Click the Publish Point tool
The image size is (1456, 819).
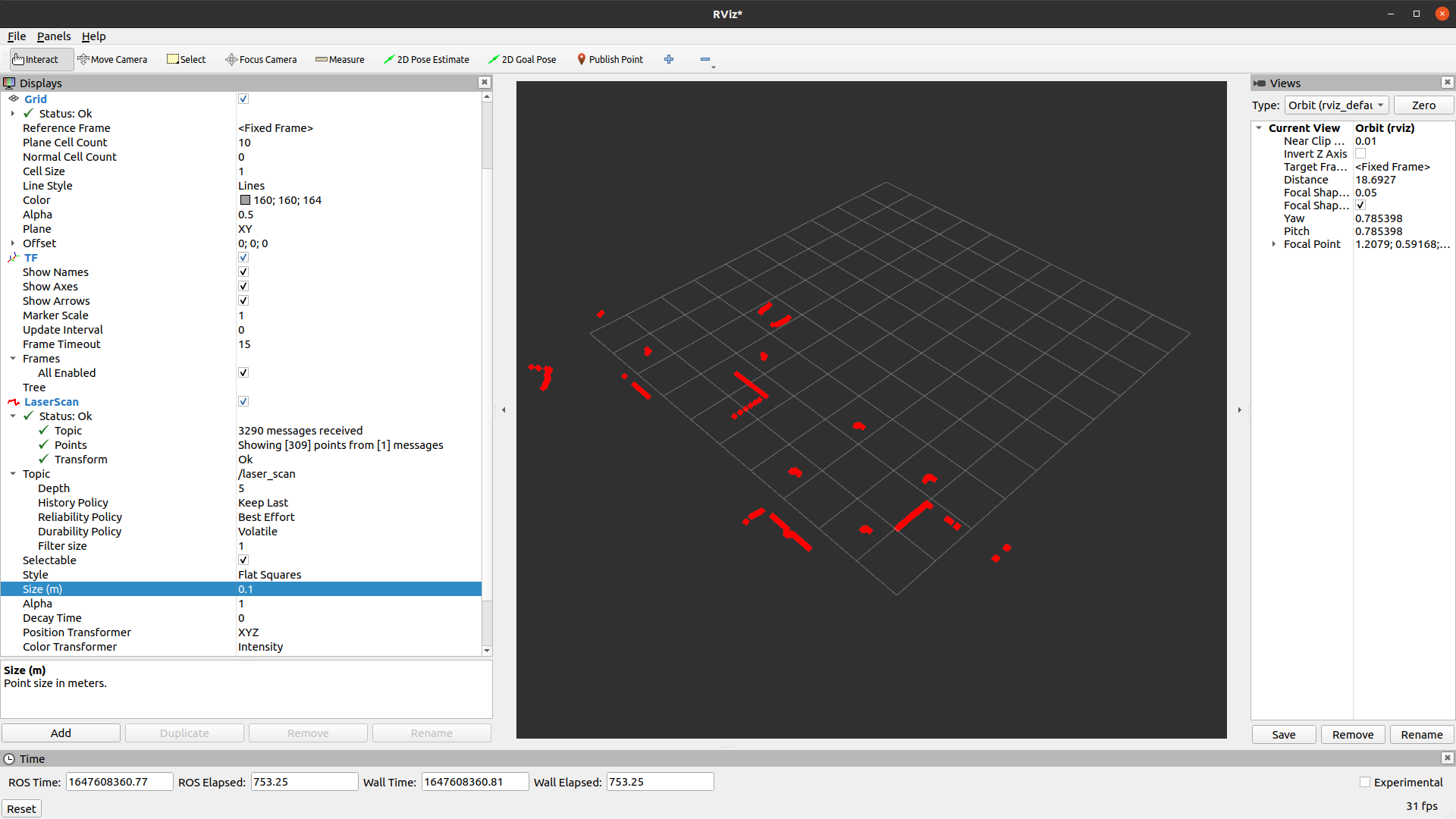click(610, 59)
